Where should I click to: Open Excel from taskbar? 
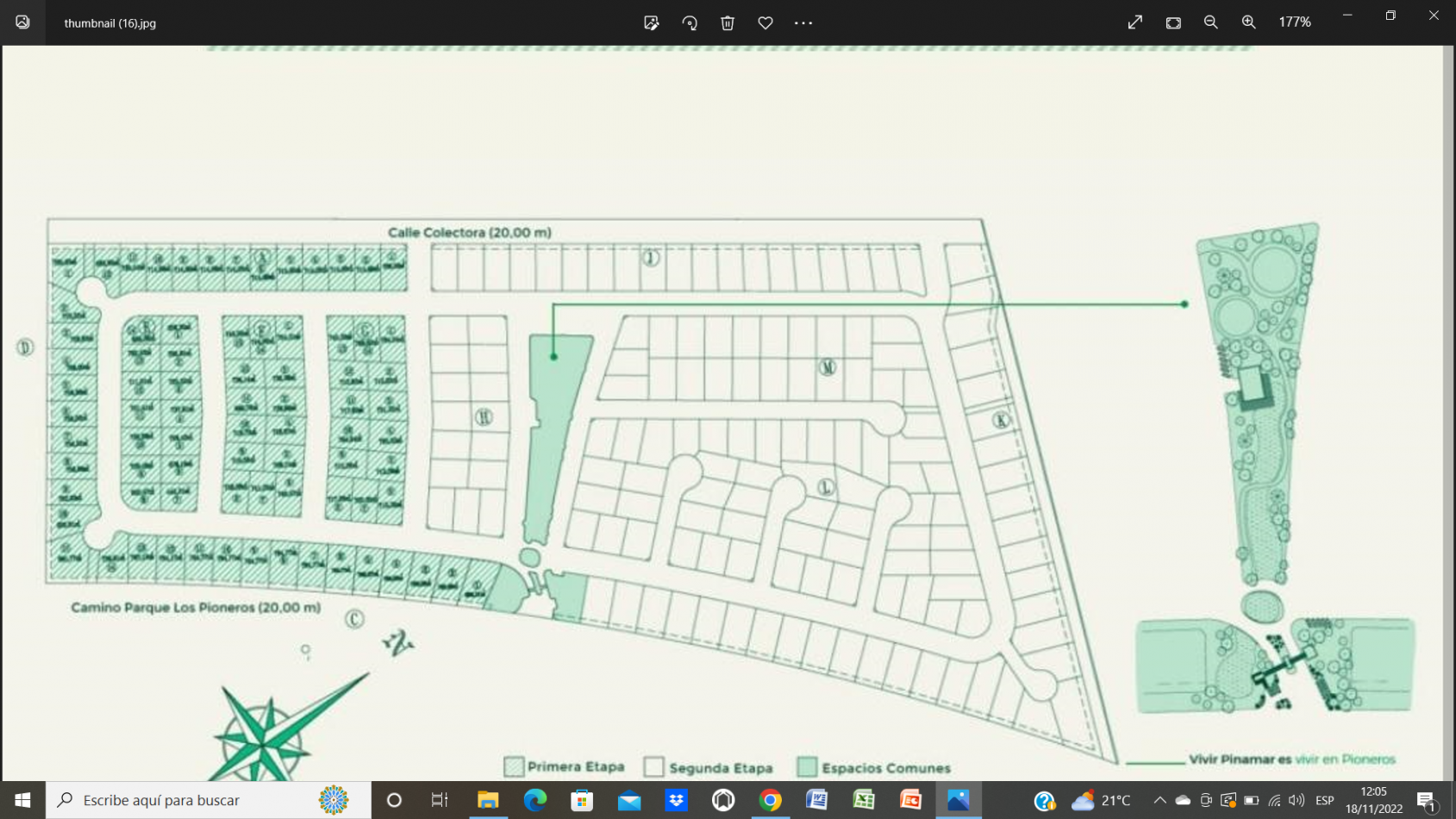(x=864, y=800)
